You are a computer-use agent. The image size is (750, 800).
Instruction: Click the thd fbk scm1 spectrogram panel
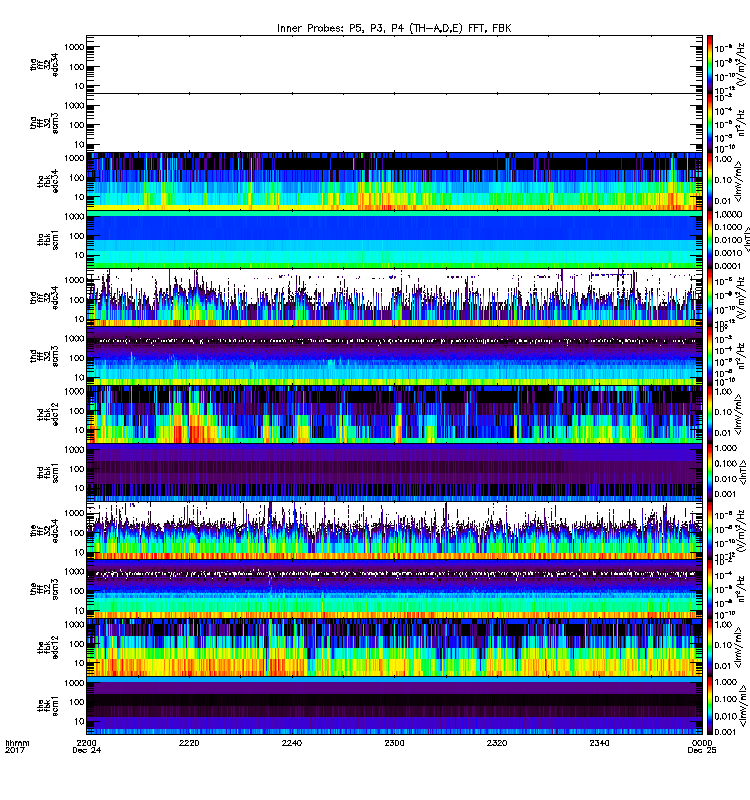[x=394, y=472]
